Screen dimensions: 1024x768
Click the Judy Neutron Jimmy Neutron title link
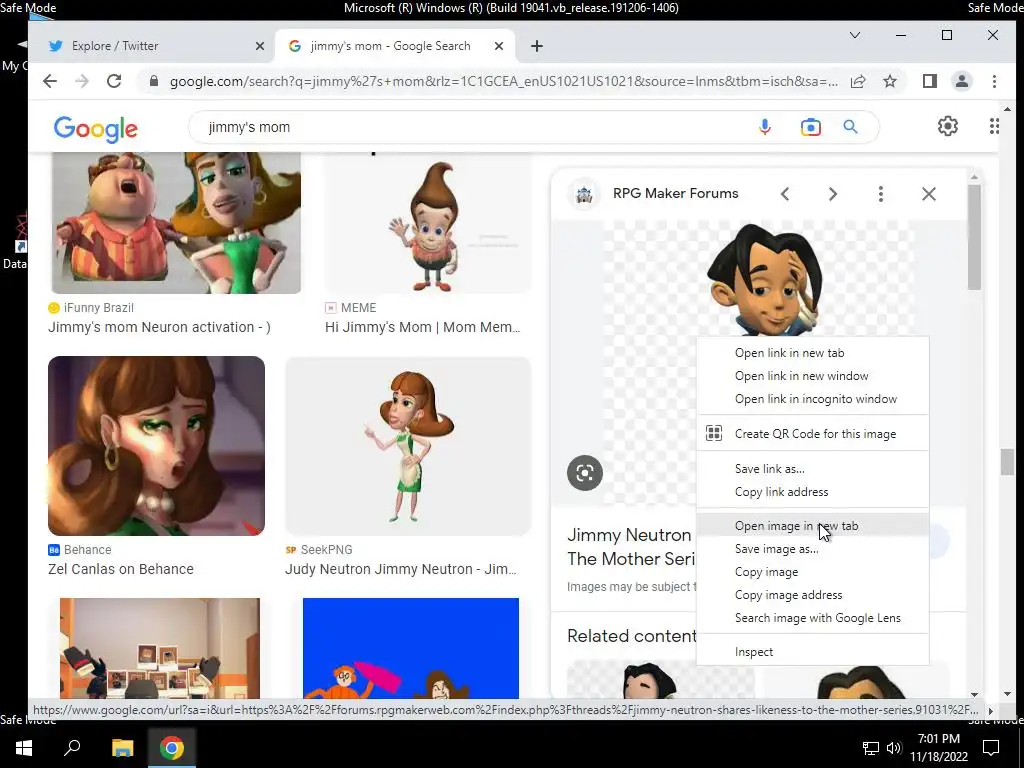click(401, 569)
